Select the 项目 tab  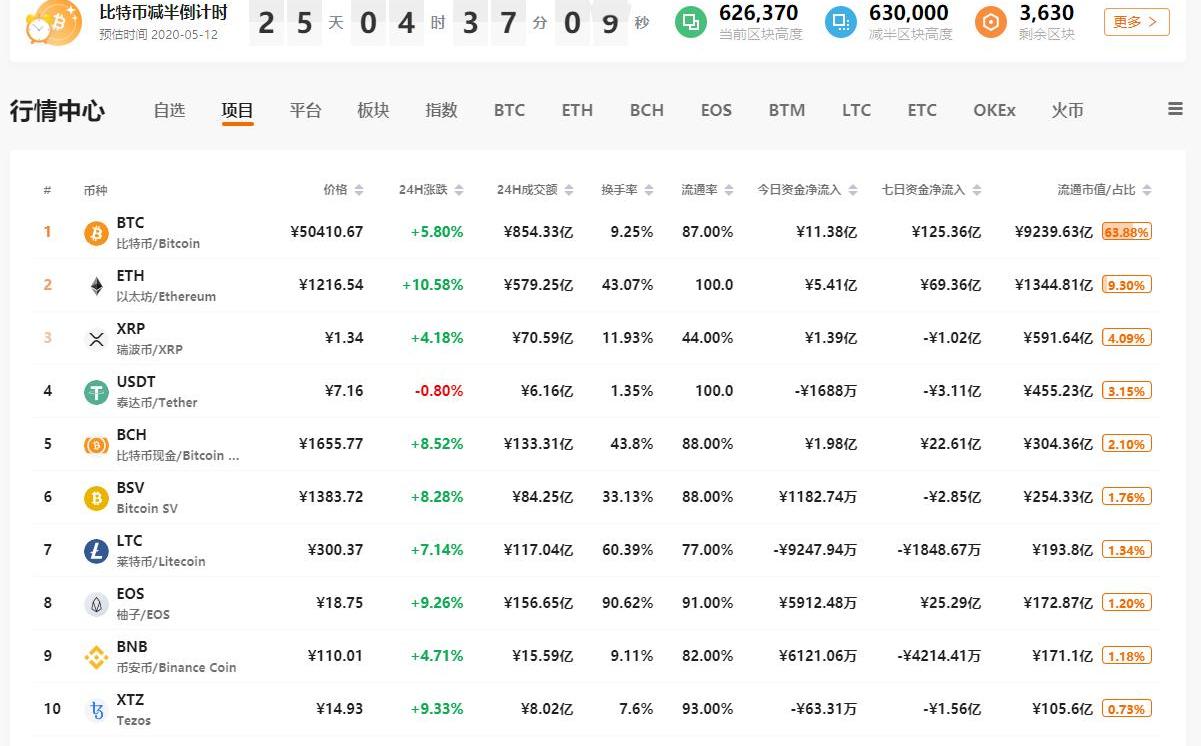(x=238, y=110)
